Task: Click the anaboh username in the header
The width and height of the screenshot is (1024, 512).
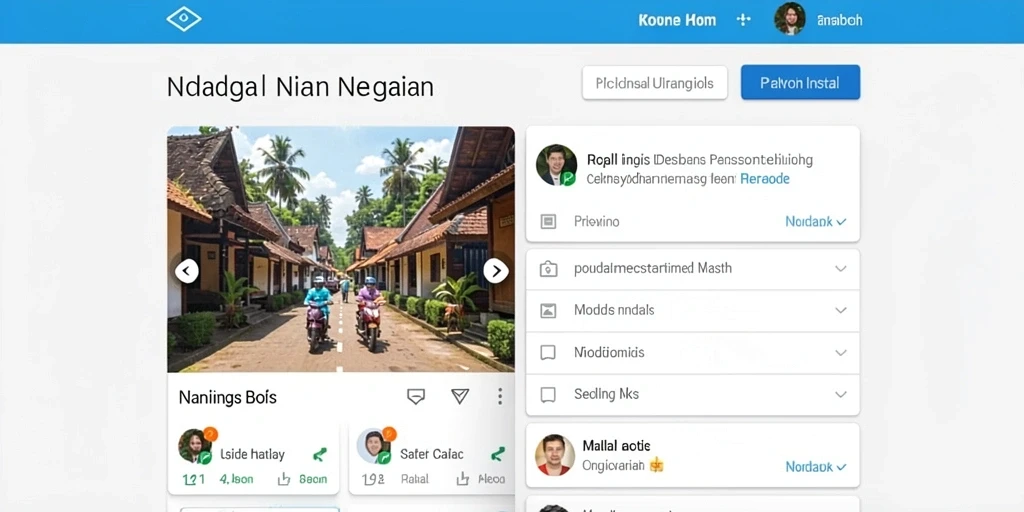Action: [839, 20]
